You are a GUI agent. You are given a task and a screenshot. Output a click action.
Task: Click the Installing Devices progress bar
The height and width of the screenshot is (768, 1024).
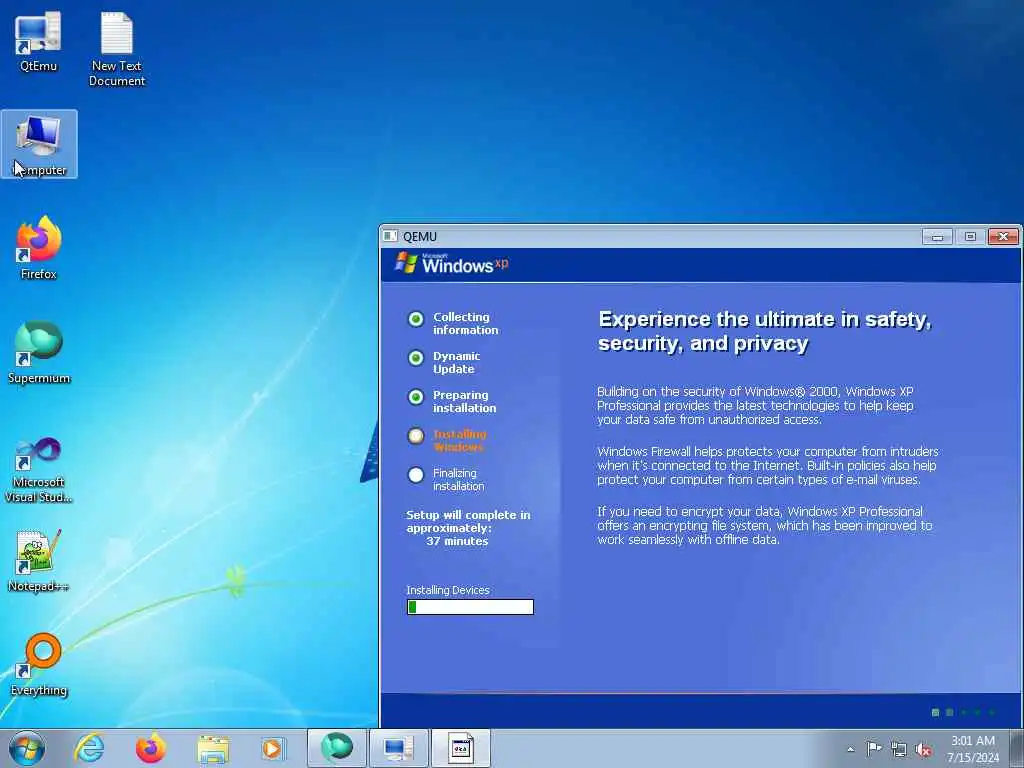tap(470, 607)
